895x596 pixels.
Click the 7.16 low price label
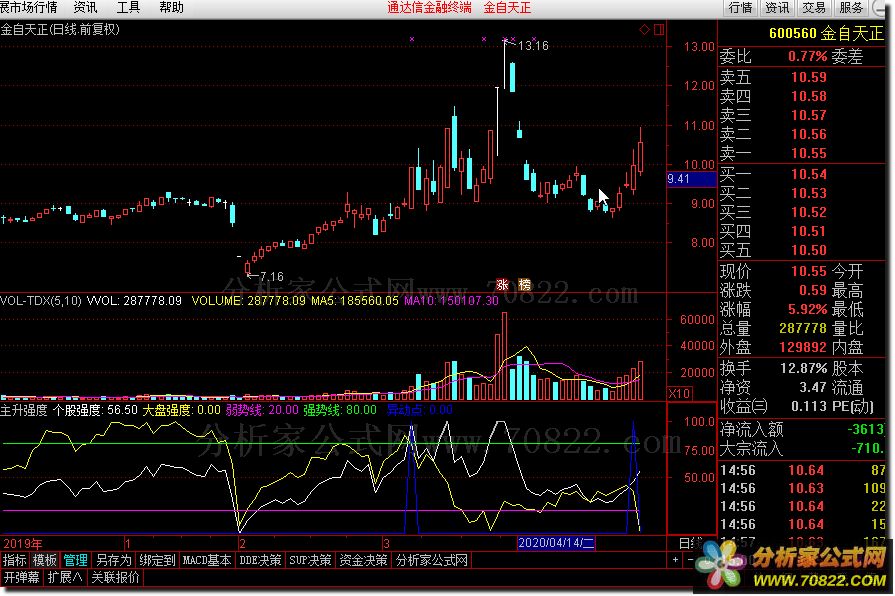(272, 276)
